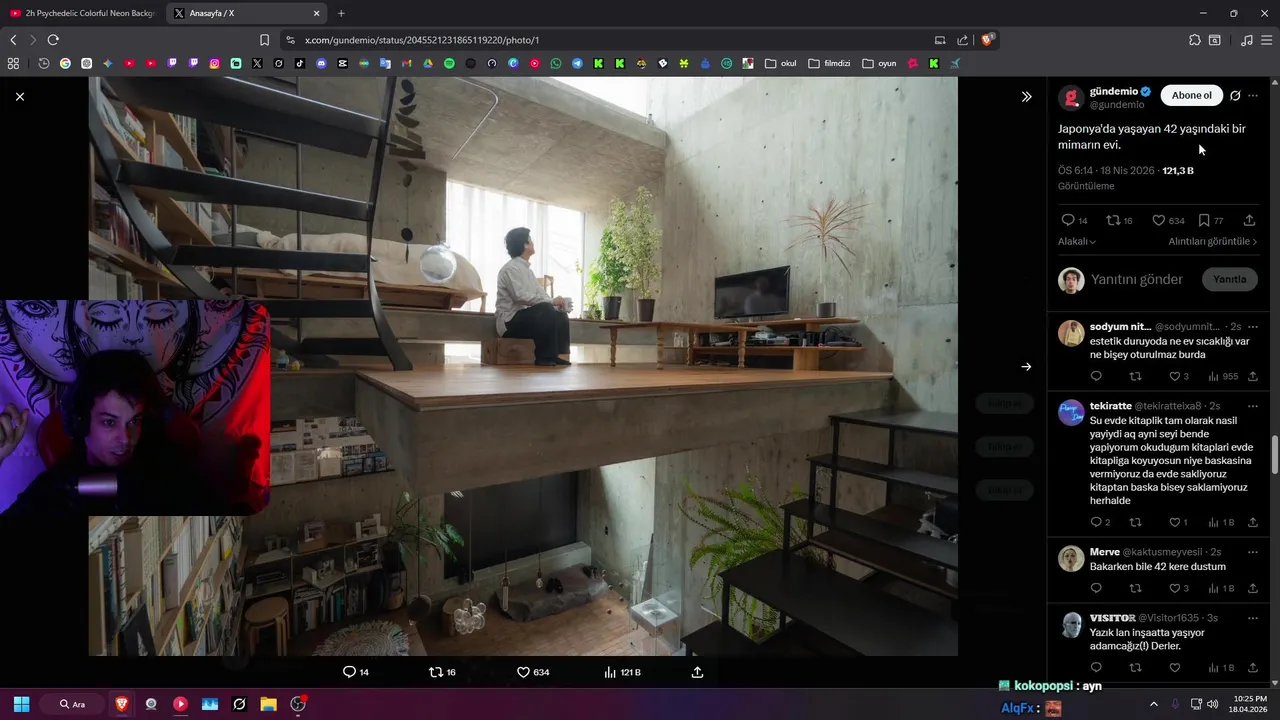1280x720 pixels.
Task: Collapse the tweet sidebar with the double-chevron icon
Action: pos(1026,97)
